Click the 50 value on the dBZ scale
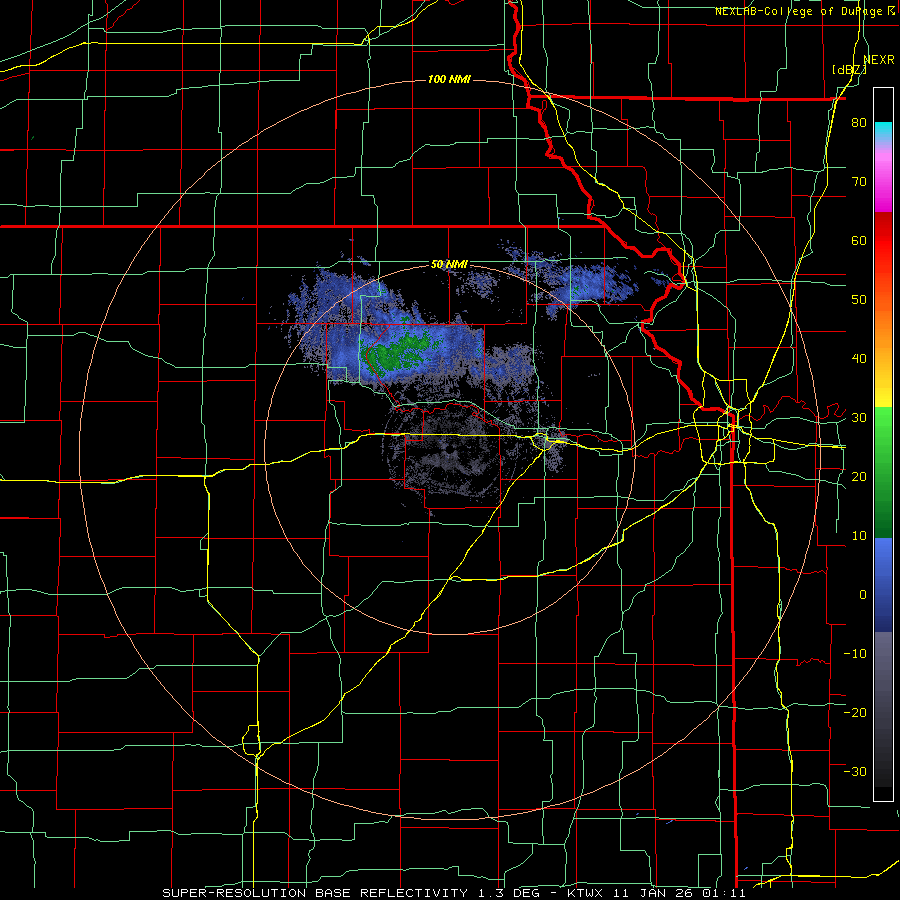 (x=859, y=300)
